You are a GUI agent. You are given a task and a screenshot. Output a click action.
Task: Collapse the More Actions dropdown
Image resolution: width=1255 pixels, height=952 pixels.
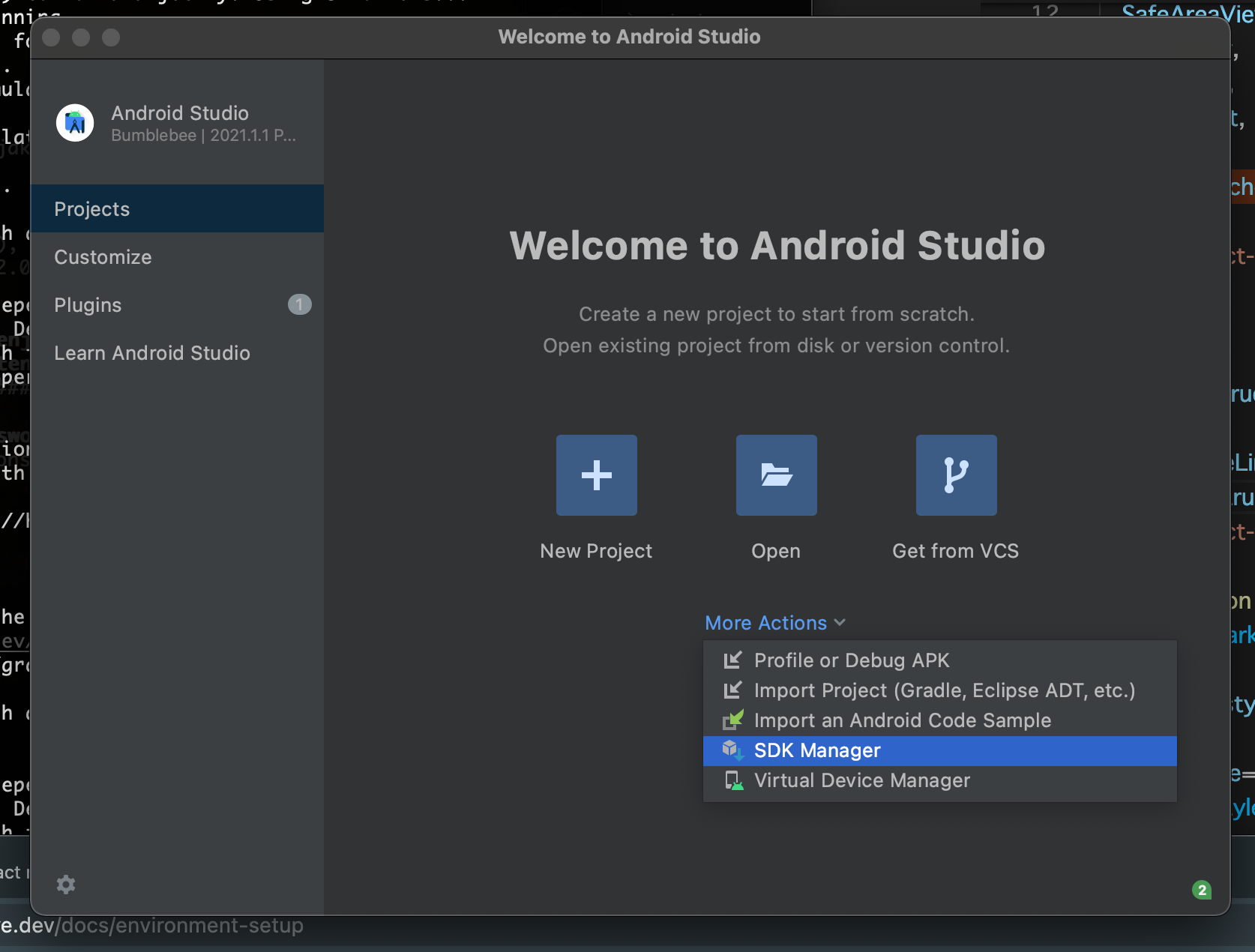(x=775, y=623)
